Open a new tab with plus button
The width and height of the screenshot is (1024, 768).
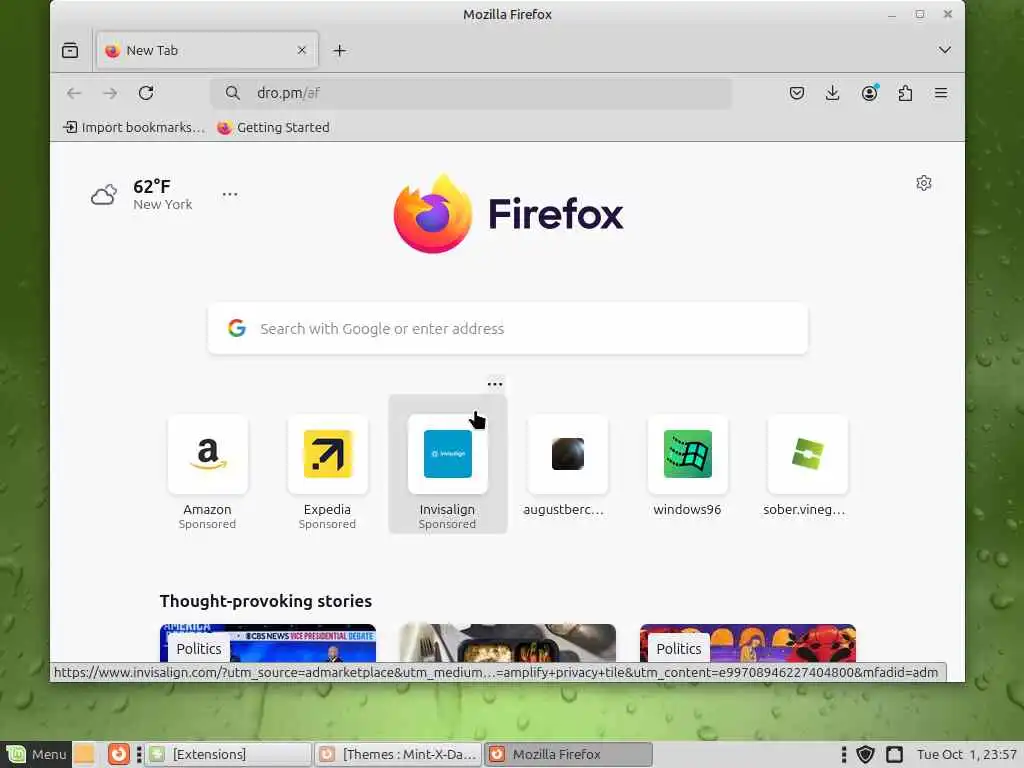(x=340, y=50)
